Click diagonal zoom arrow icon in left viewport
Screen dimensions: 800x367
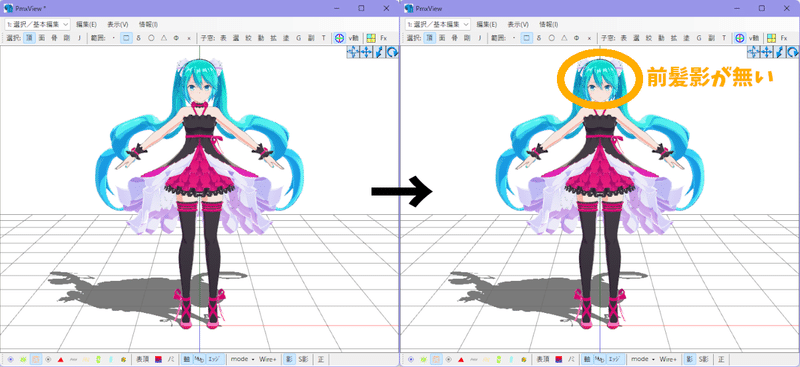point(379,52)
